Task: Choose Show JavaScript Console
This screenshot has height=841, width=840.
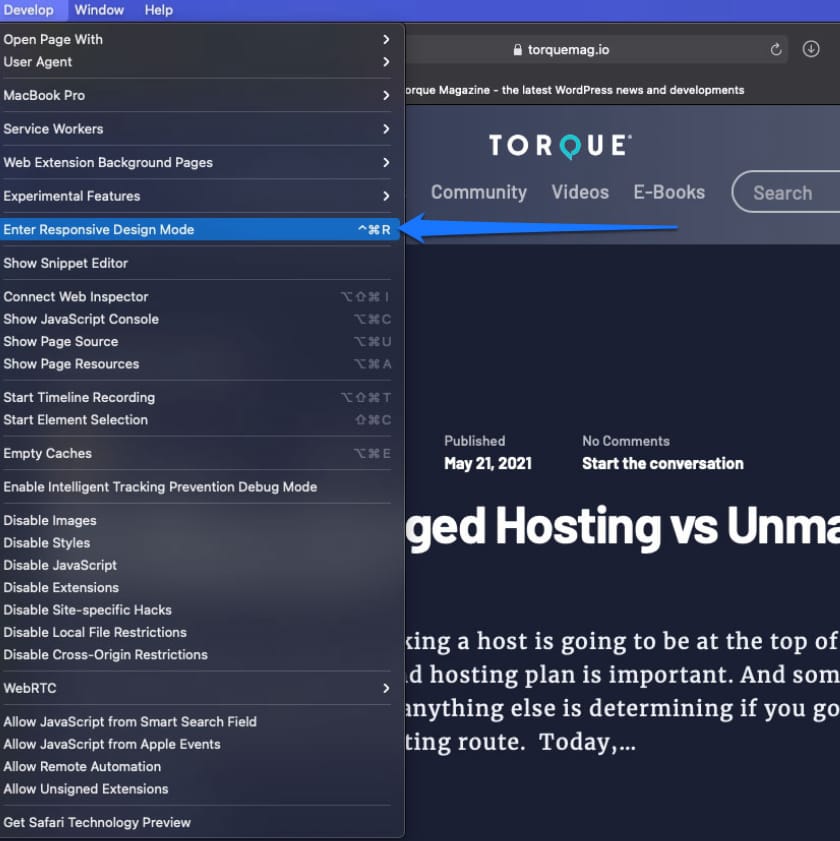Action: pos(196,319)
